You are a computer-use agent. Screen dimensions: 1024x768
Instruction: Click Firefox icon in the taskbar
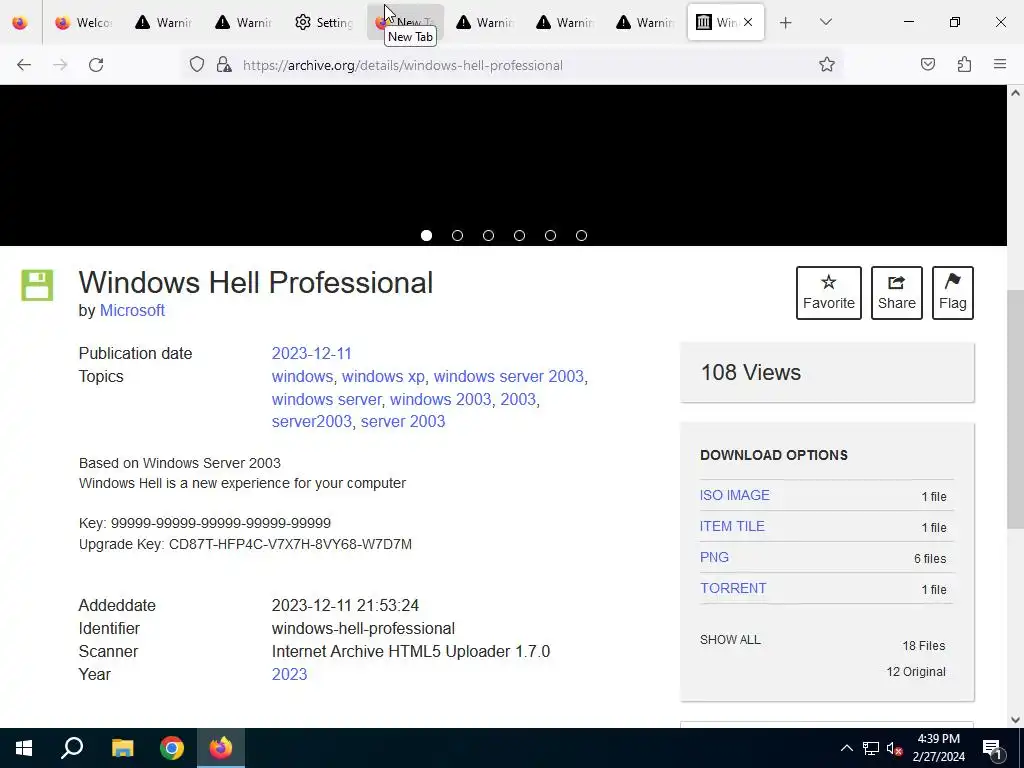coord(221,748)
